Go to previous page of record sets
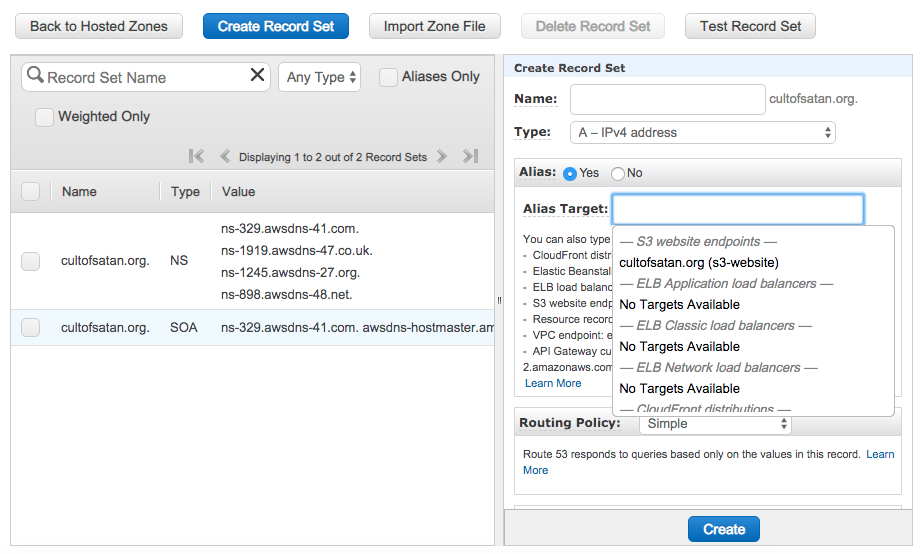The width and height of the screenshot is (922, 554). click(225, 156)
